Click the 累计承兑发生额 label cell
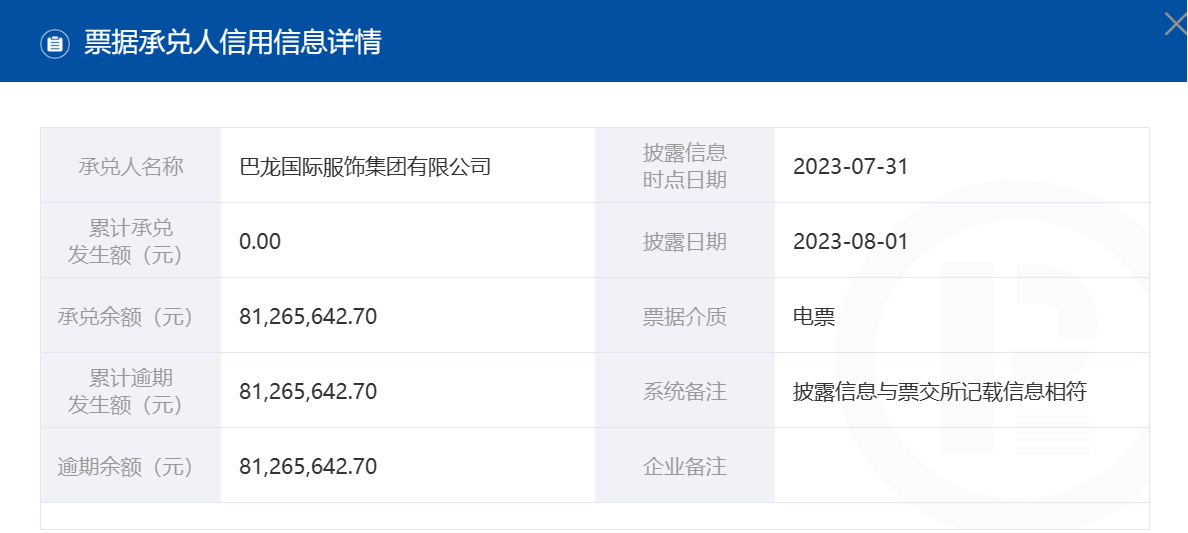The width and height of the screenshot is (1188, 533). pos(130,240)
